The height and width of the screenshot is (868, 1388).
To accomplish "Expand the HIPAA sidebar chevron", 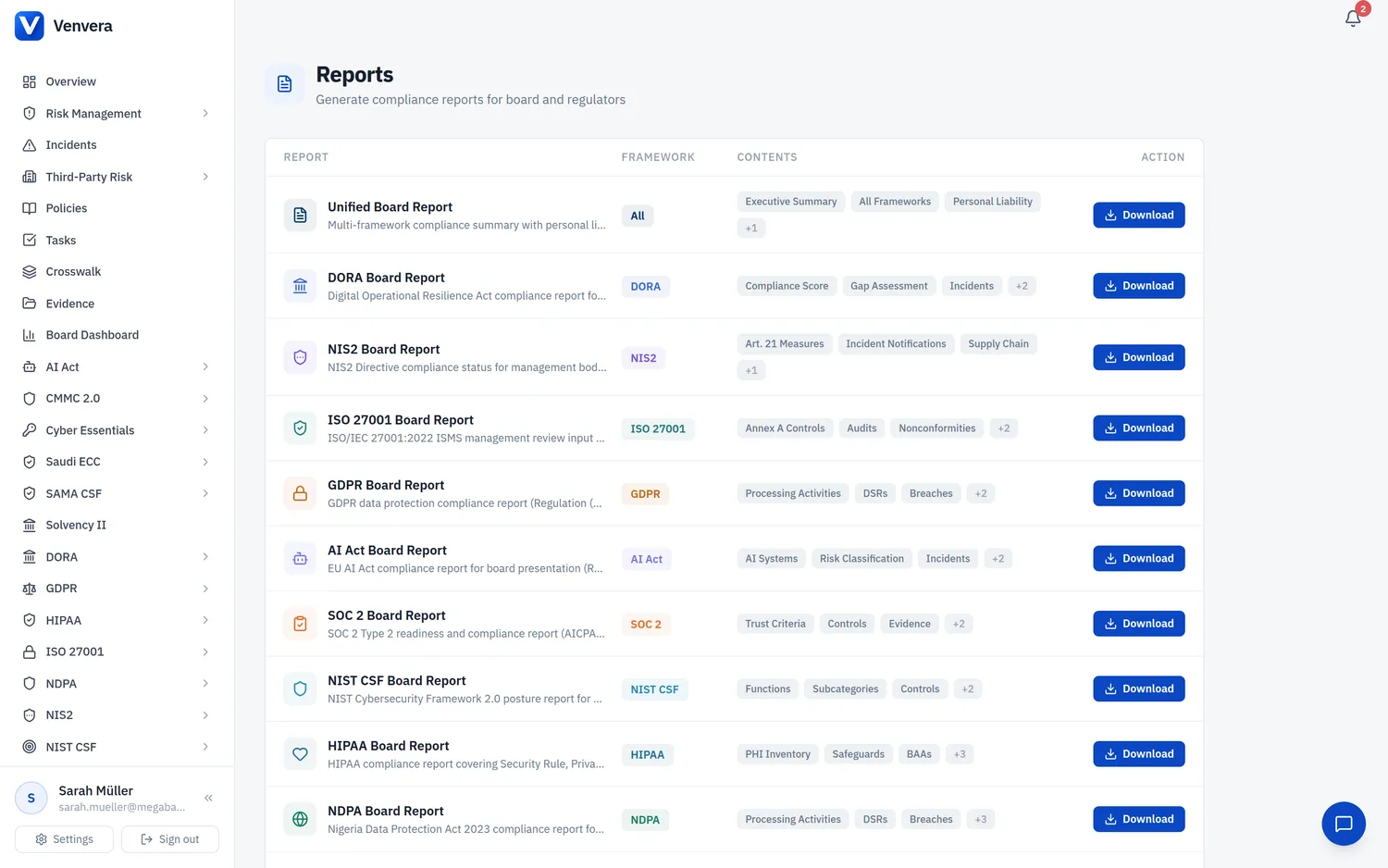I will tap(205, 620).
